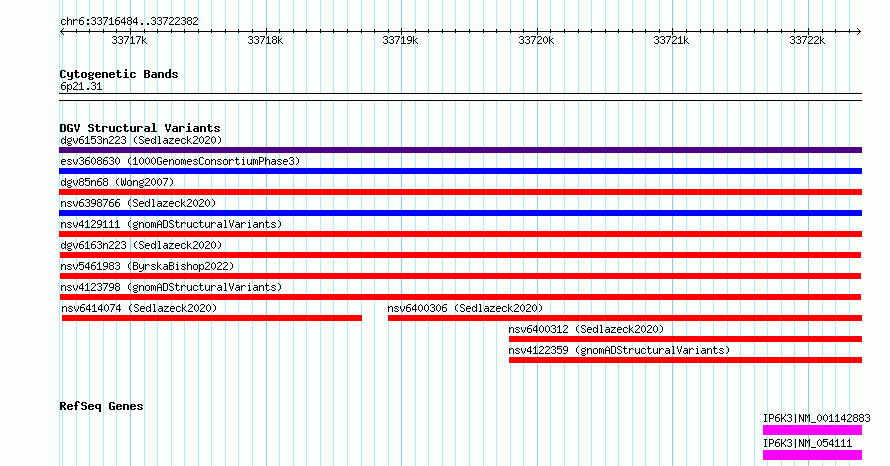The image size is (890, 466).
Task: Click the red dgv85n68 variant bar
Action: click(x=460, y=192)
